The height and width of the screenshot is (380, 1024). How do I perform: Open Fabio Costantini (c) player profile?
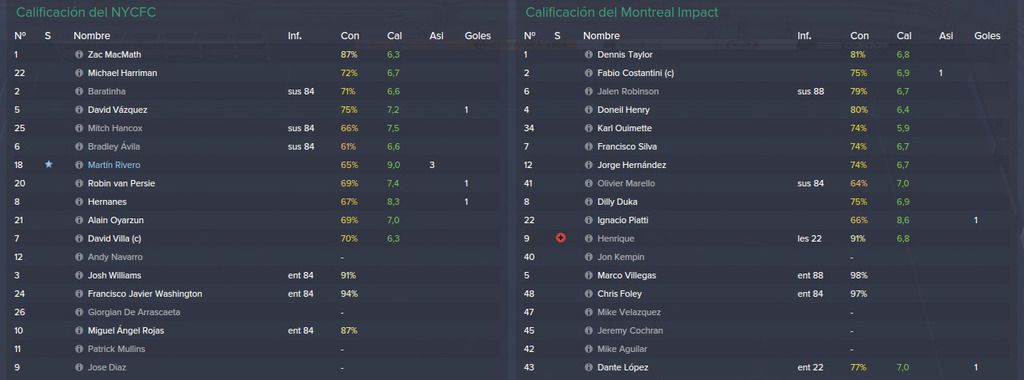[635, 73]
